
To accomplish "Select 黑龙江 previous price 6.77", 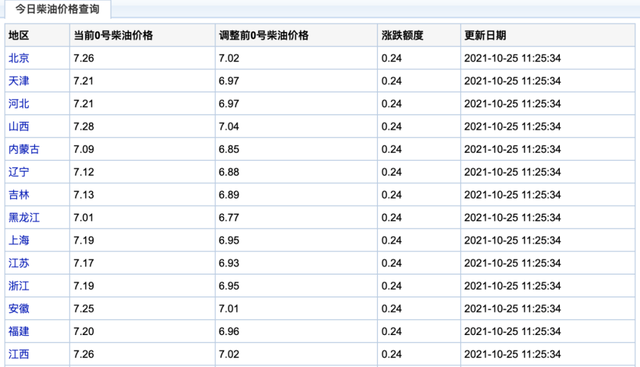I will pos(229,218).
